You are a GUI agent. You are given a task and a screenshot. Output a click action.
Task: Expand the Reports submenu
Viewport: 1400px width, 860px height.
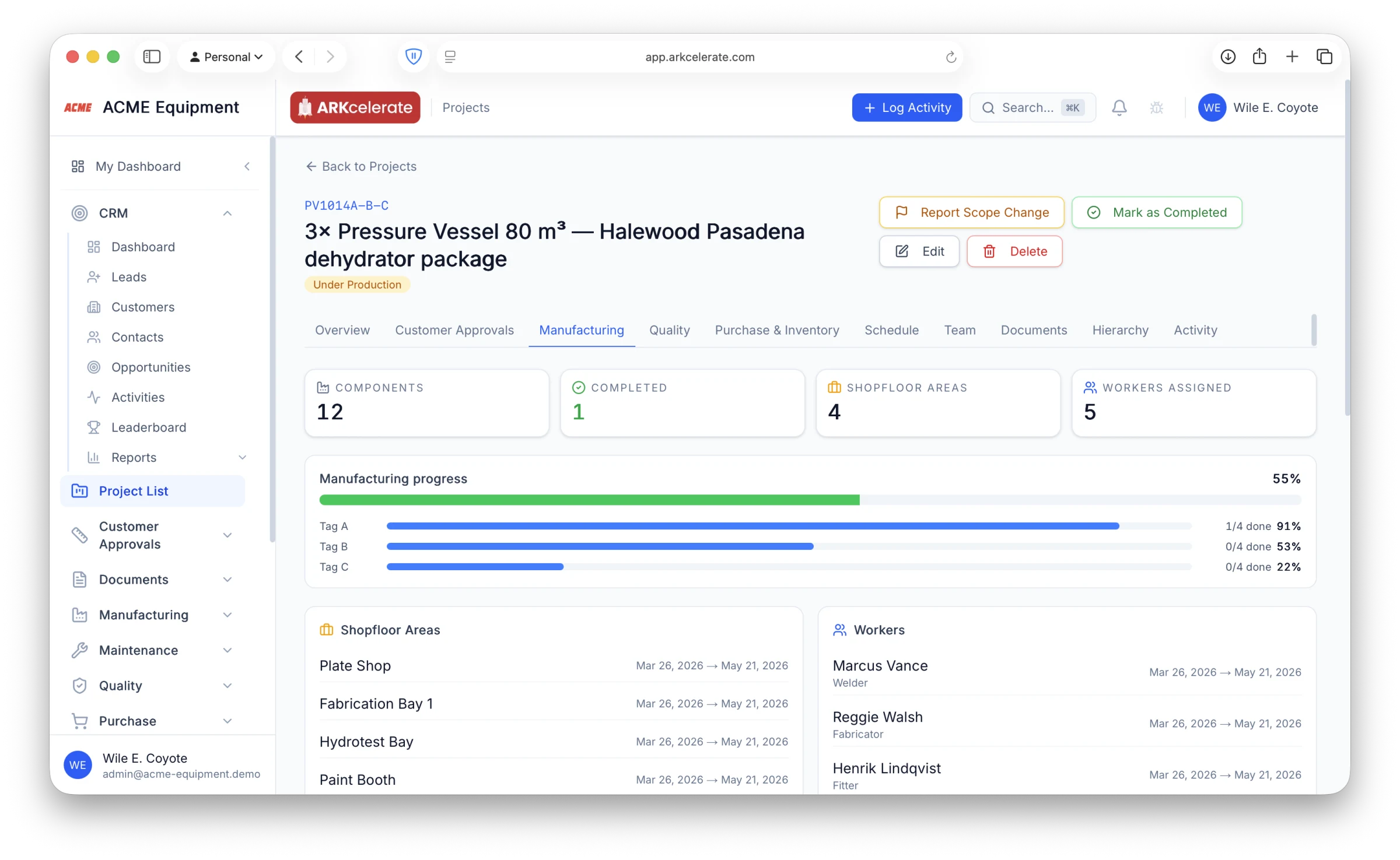[x=243, y=457]
